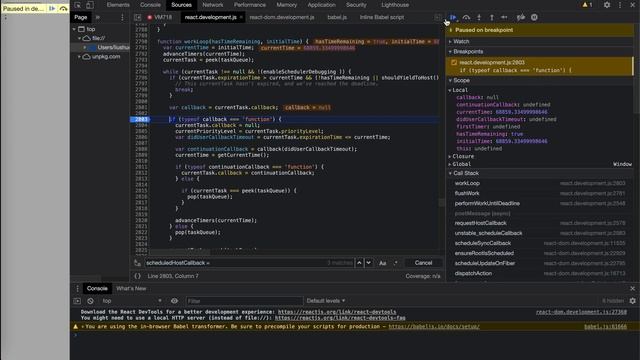Viewport: 640px width, 360px height.
Task: Collapse the Breakpoints section
Action: [x=468, y=51]
